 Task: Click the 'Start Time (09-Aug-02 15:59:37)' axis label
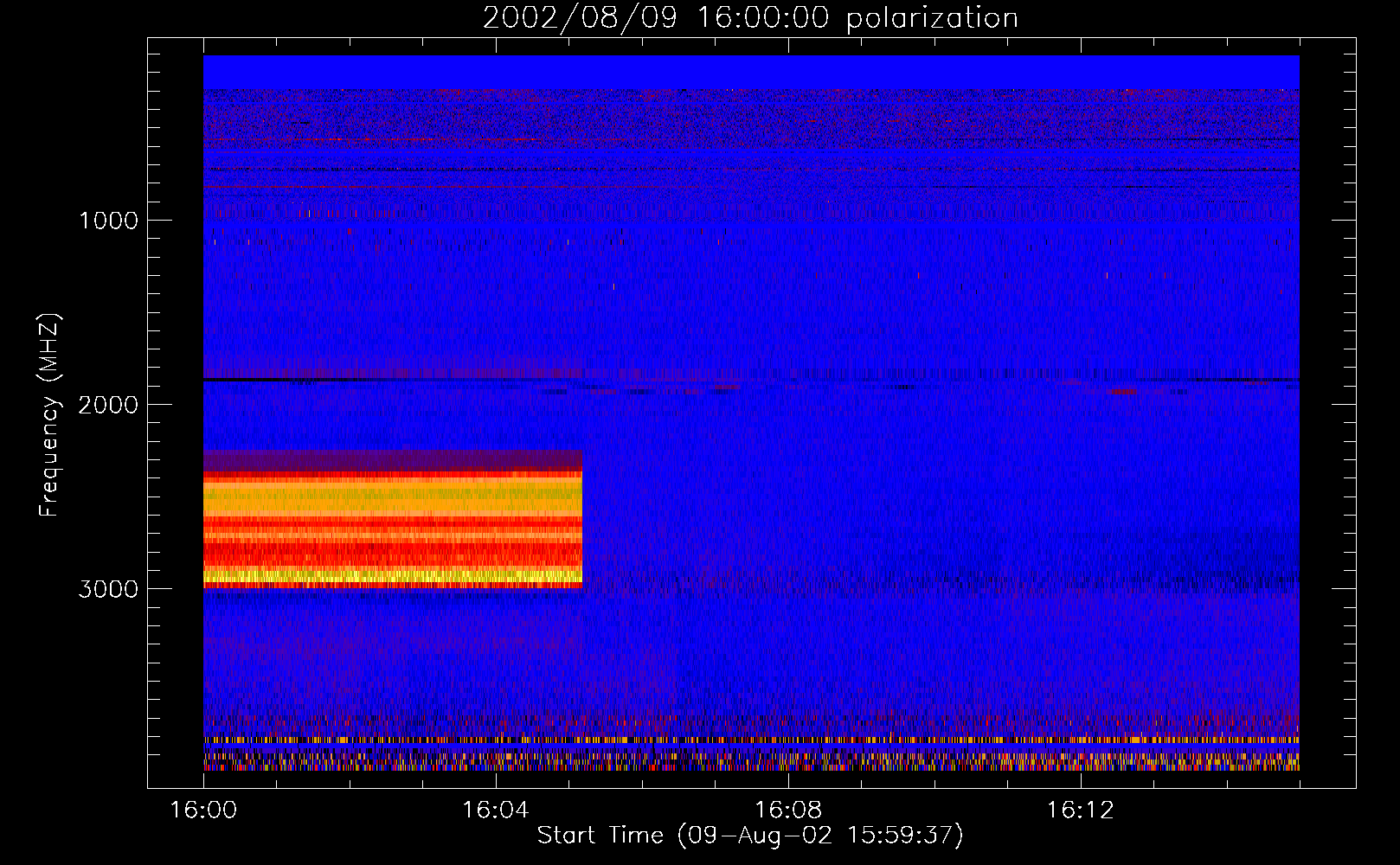pos(750,836)
